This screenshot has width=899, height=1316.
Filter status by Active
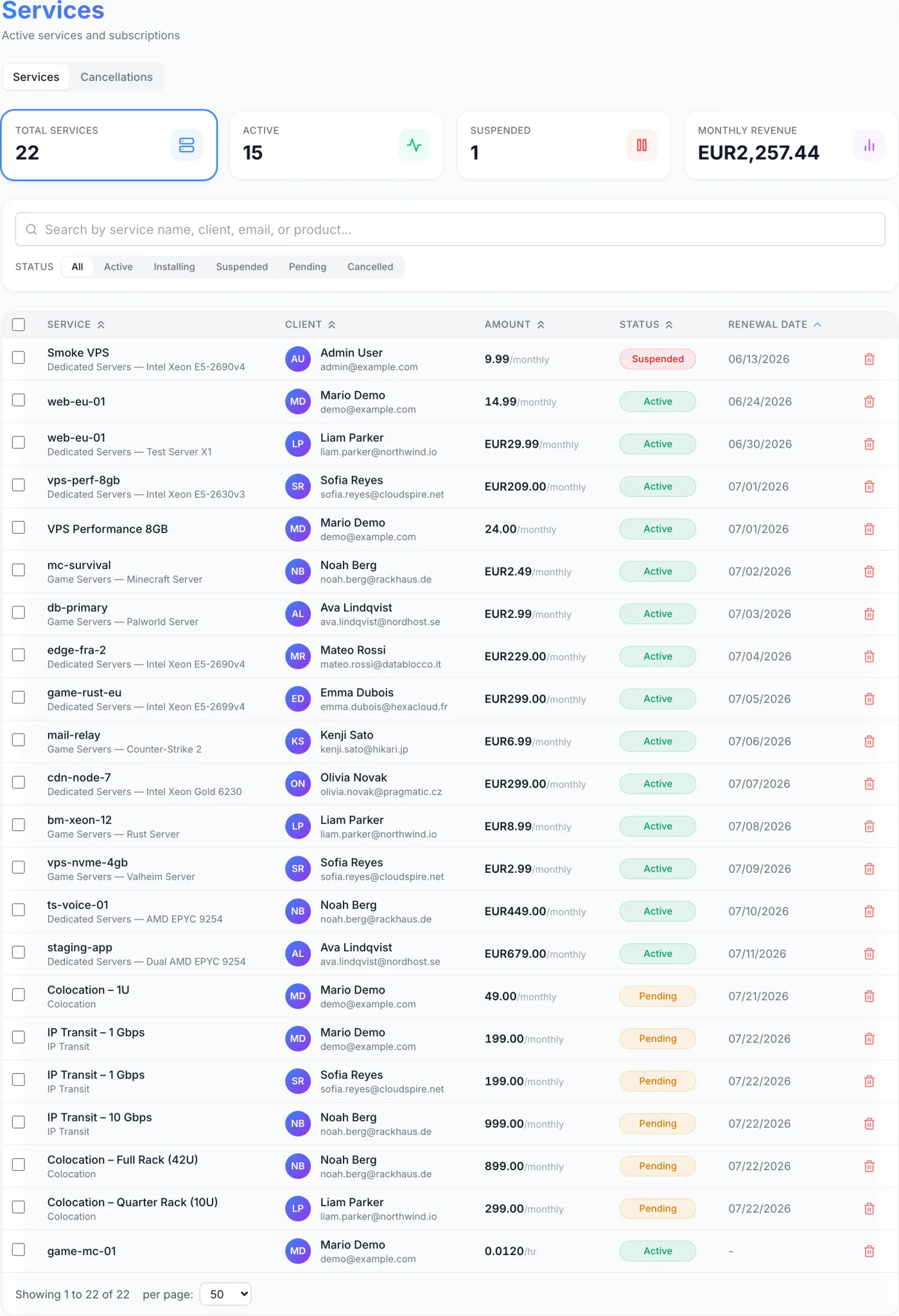[118, 267]
